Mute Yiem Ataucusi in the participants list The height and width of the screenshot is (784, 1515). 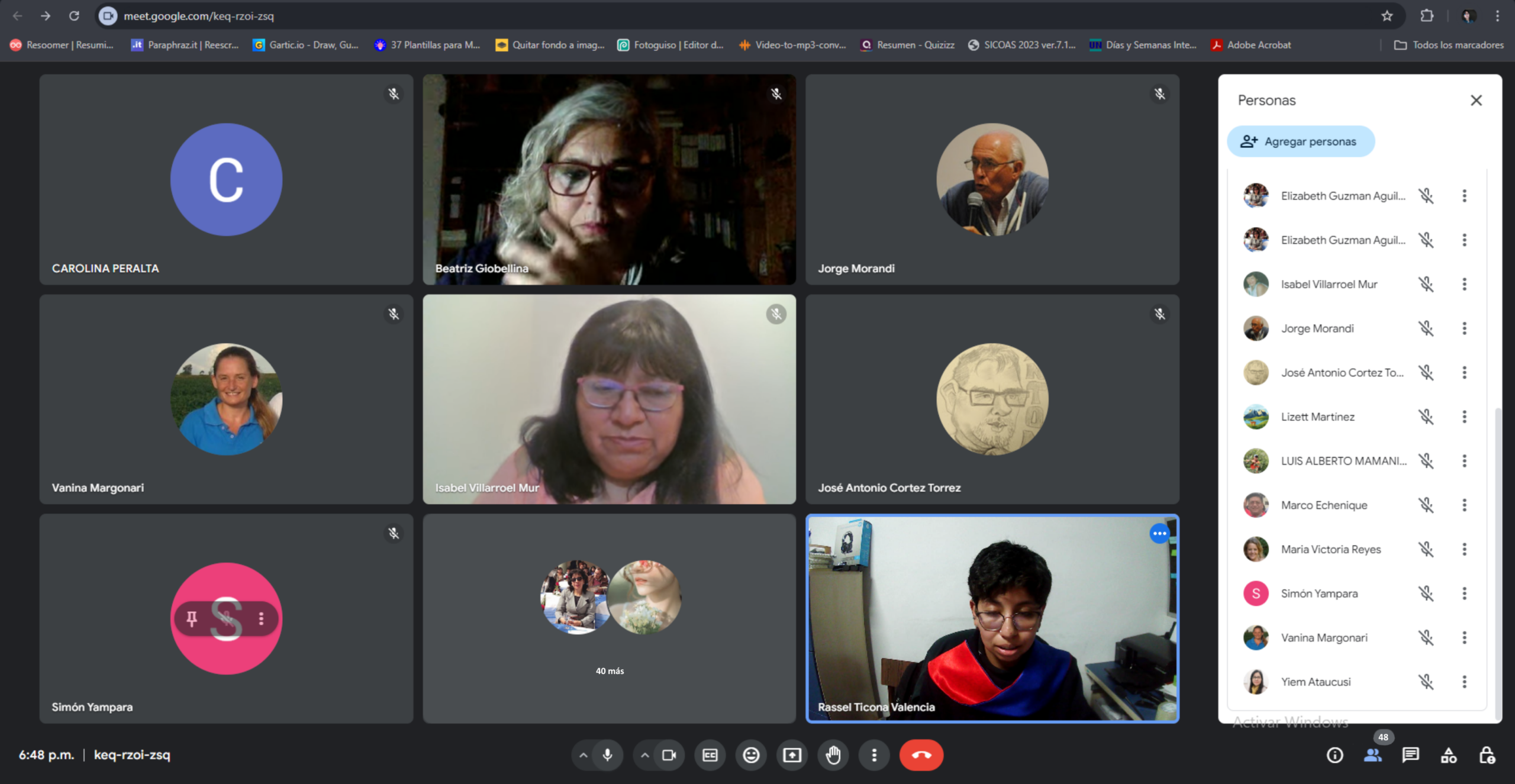pyautogui.click(x=1427, y=681)
